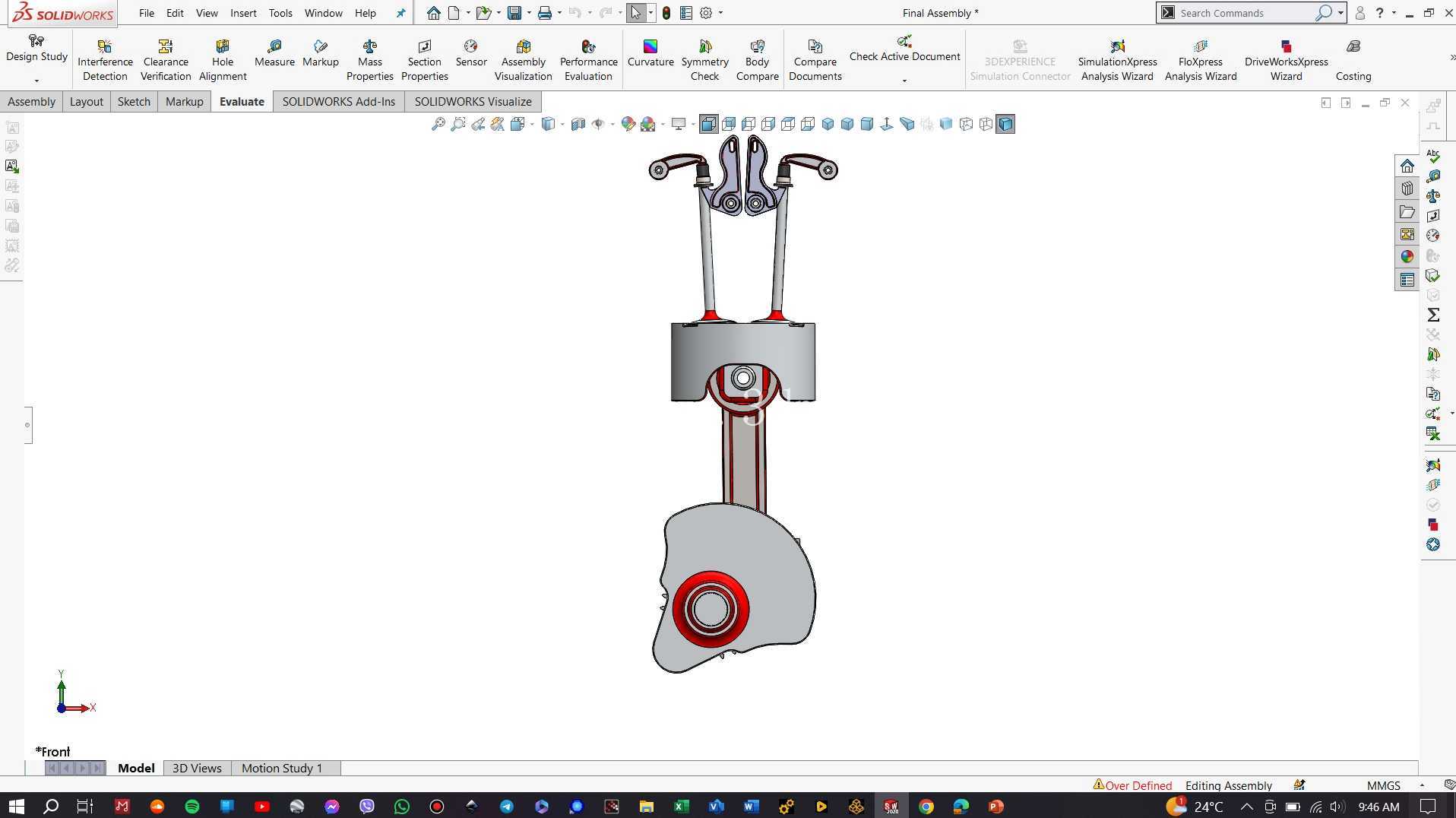This screenshot has height=818, width=1456.
Task: Open Assembly Visualization
Action: 523,59
